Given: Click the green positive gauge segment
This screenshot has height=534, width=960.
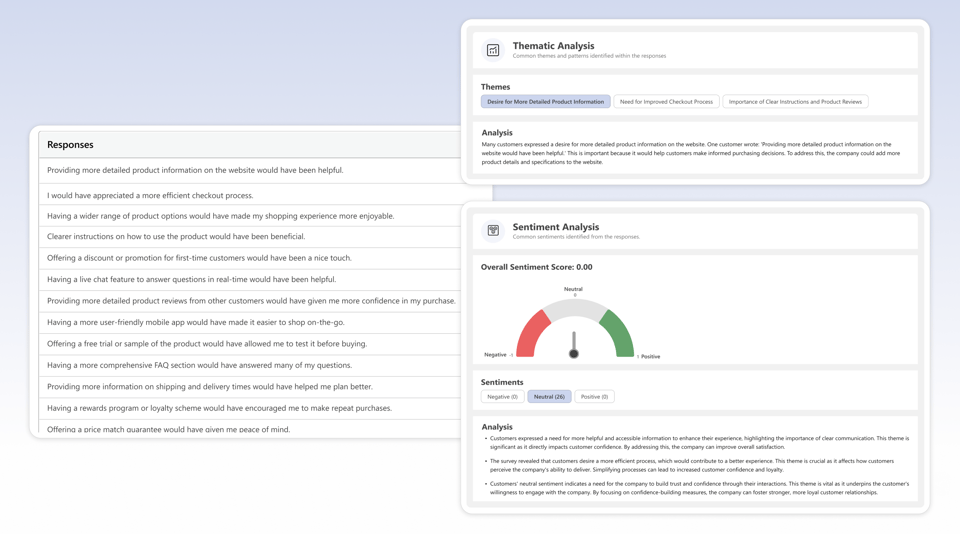Looking at the screenshot, I should point(617,332).
